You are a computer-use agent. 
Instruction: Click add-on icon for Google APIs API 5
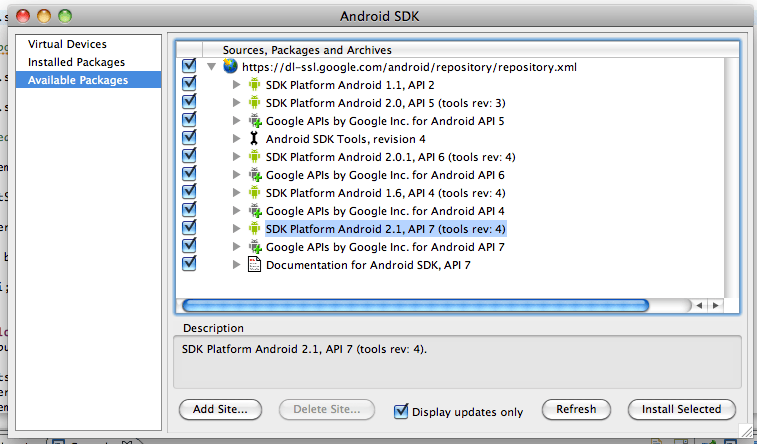tap(255, 121)
